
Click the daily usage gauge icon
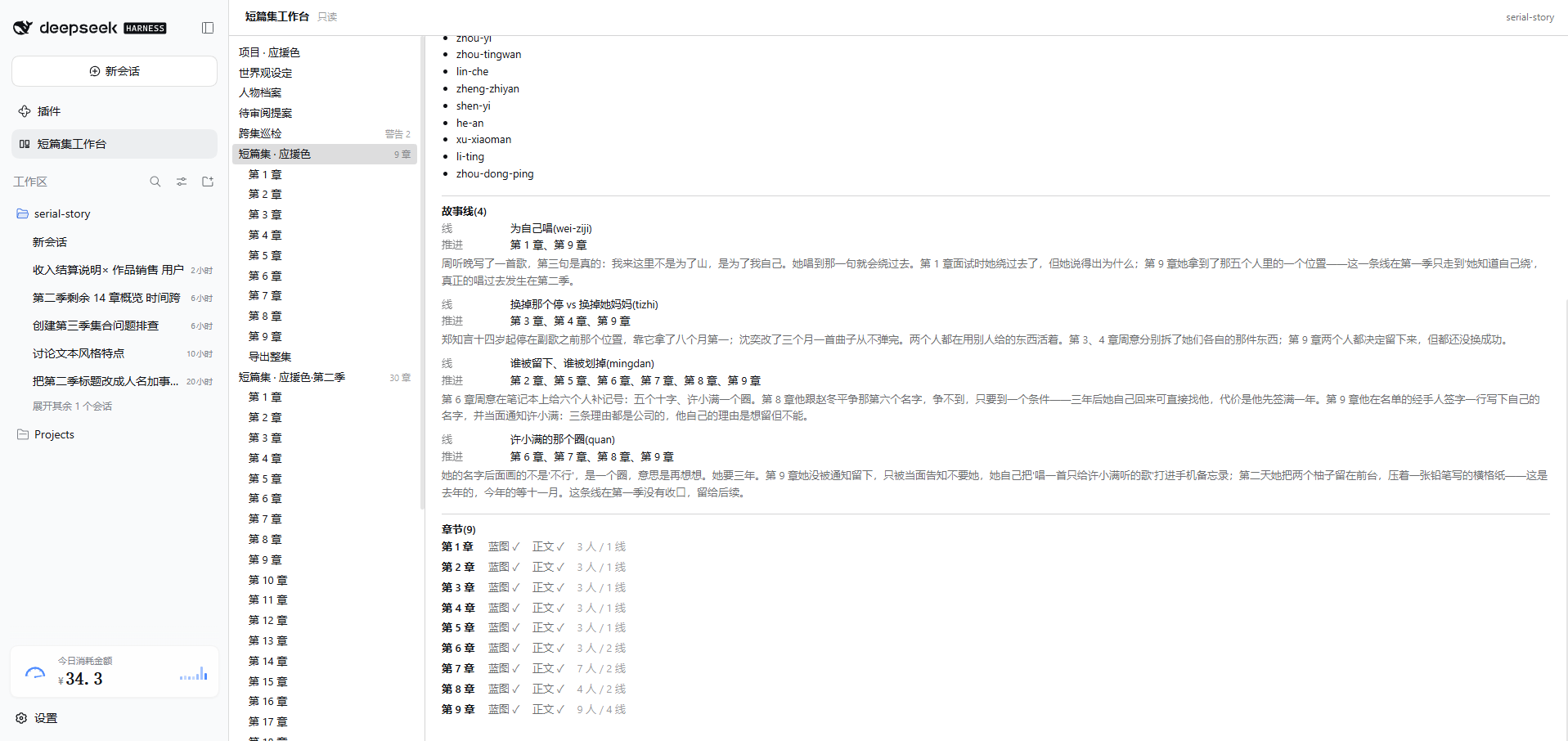click(x=35, y=672)
